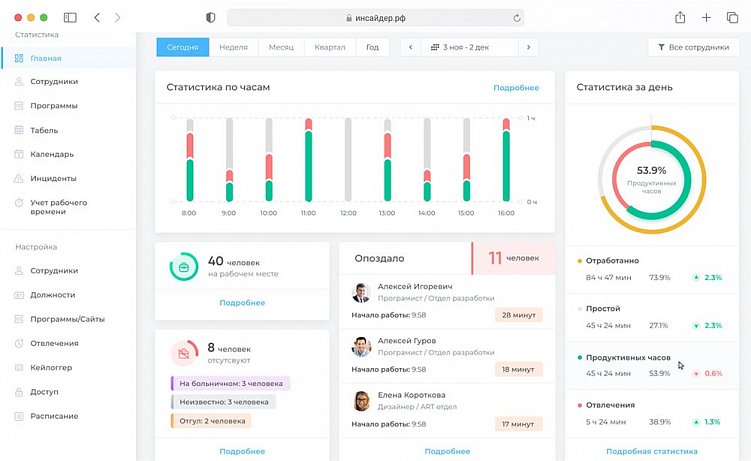Screen dimensions: 751x461
Task: Click the Сотрудники person icon under Статистика
Action: click(19, 81)
